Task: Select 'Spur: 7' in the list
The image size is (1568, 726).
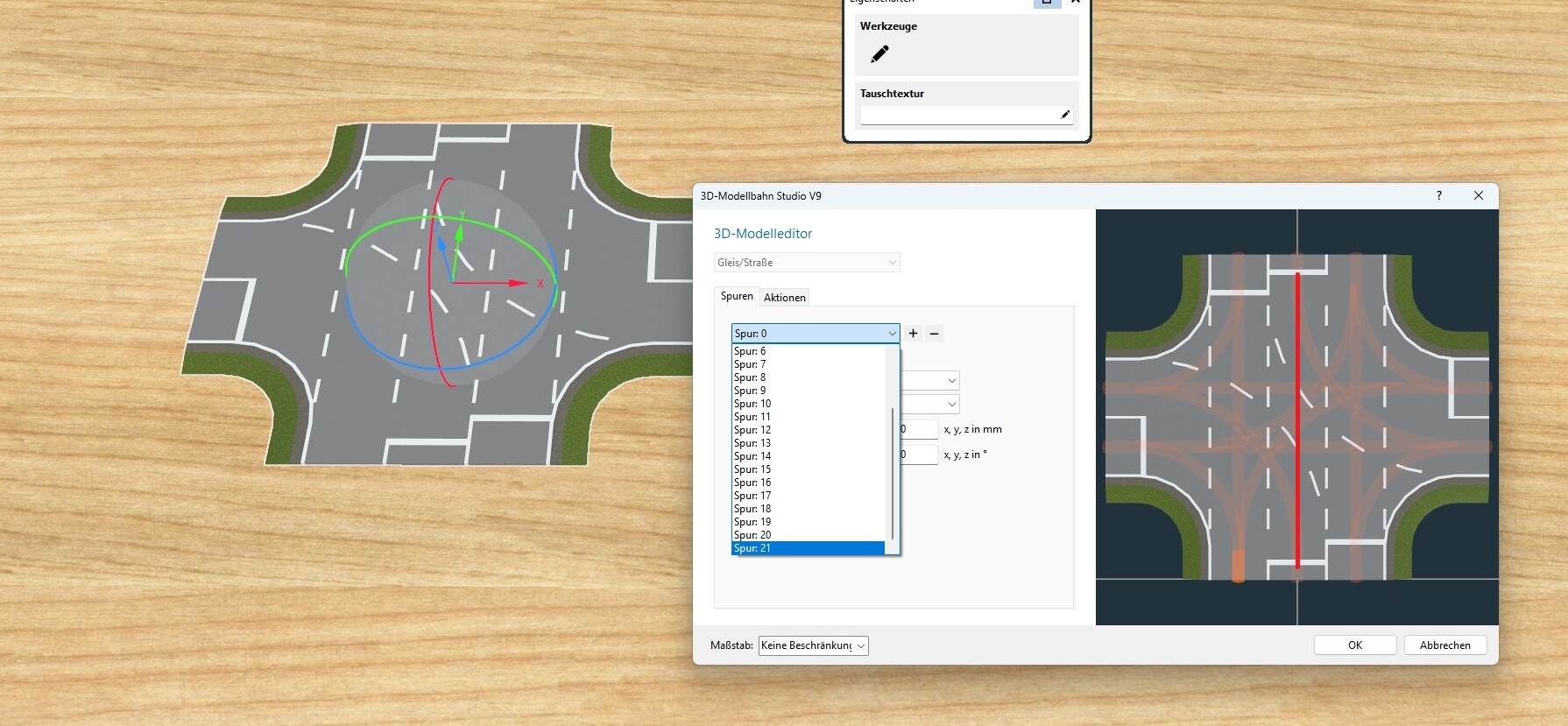Action: click(x=809, y=364)
